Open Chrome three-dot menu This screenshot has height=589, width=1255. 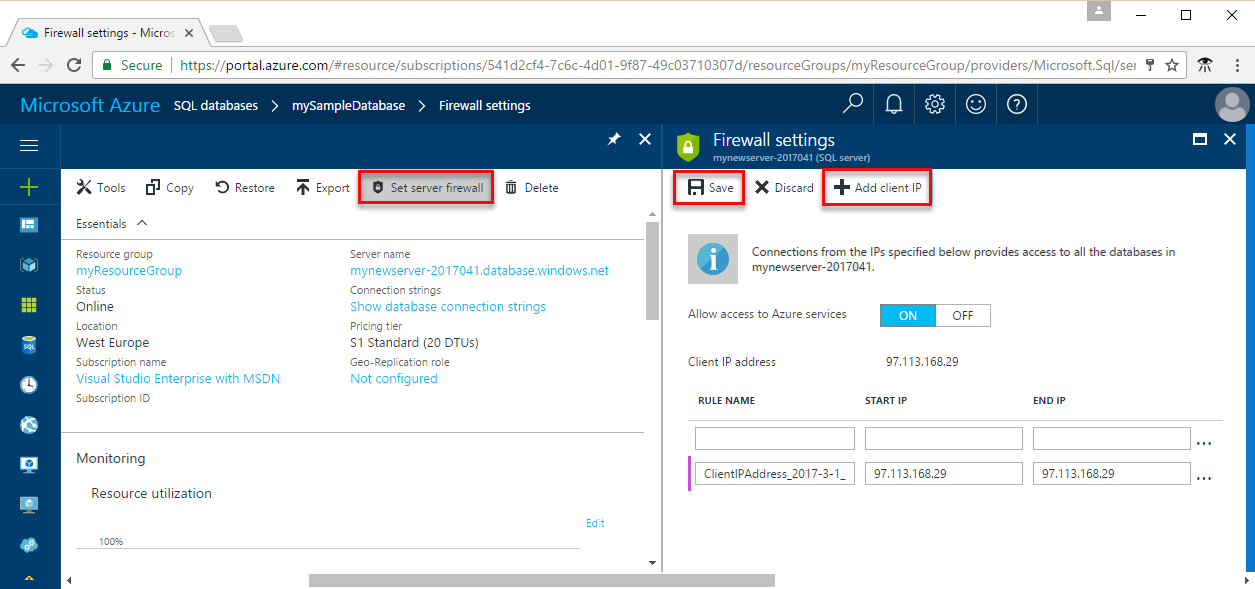coord(1236,65)
